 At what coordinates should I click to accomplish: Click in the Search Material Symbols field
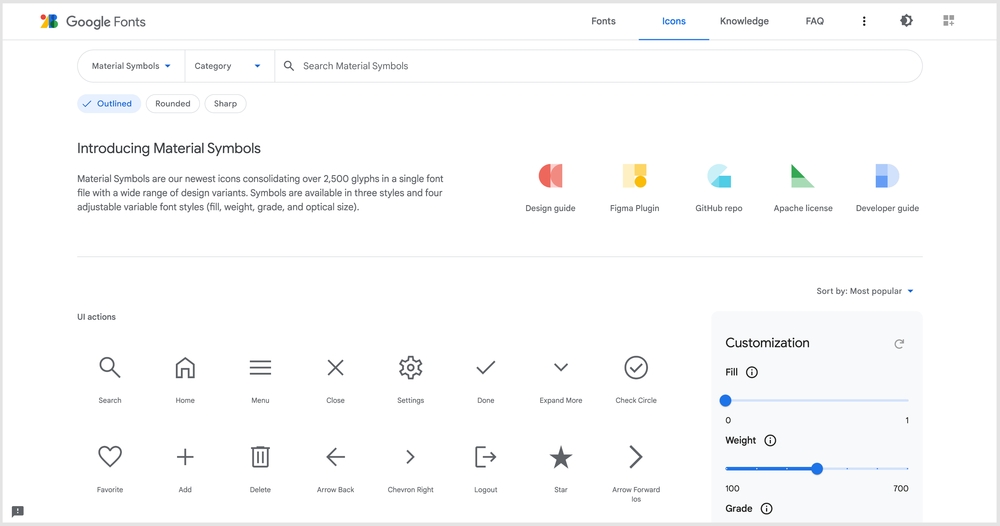pos(598,66)
